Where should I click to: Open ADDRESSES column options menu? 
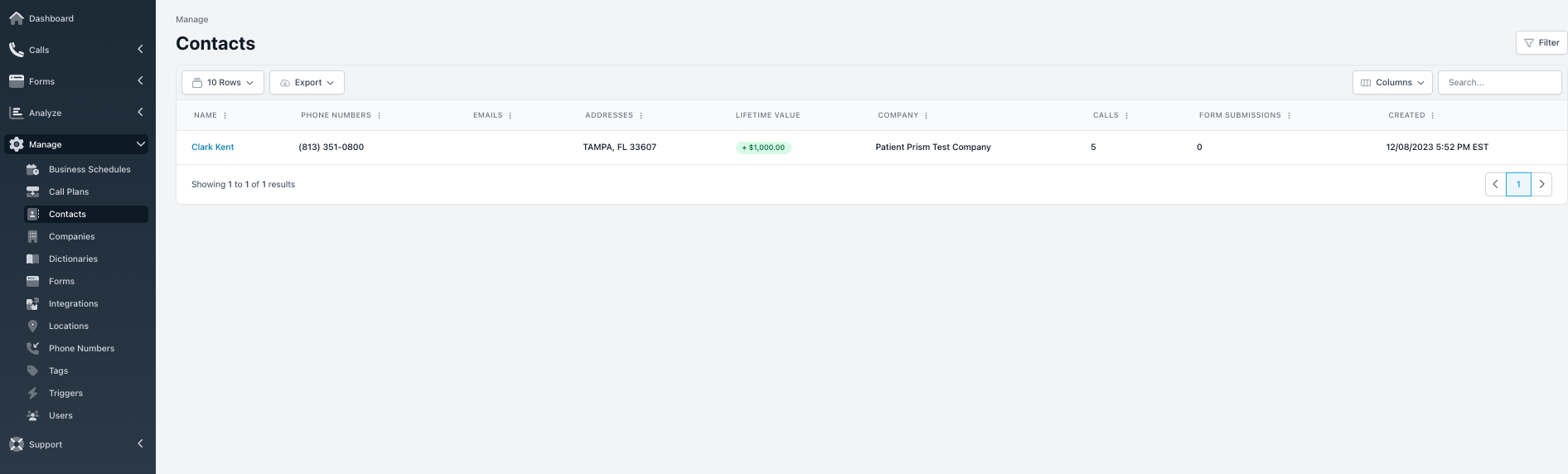pos(641,116)
